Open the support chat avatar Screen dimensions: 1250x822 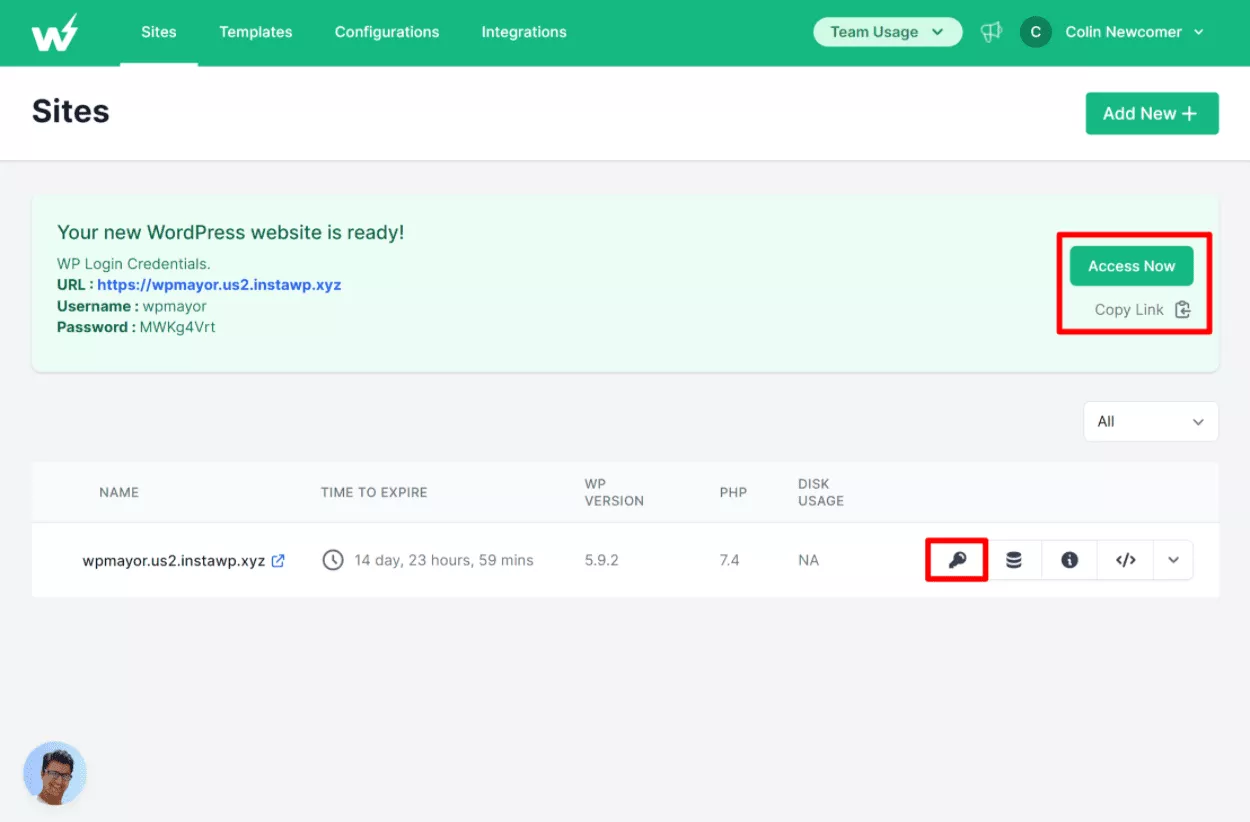click(55, 773)
